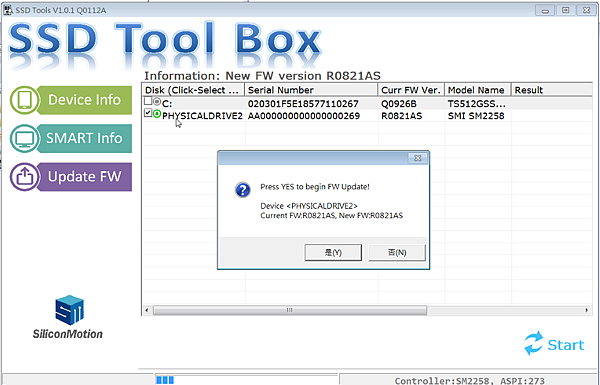Close the FW update confirmation dialog

(417, 158)
